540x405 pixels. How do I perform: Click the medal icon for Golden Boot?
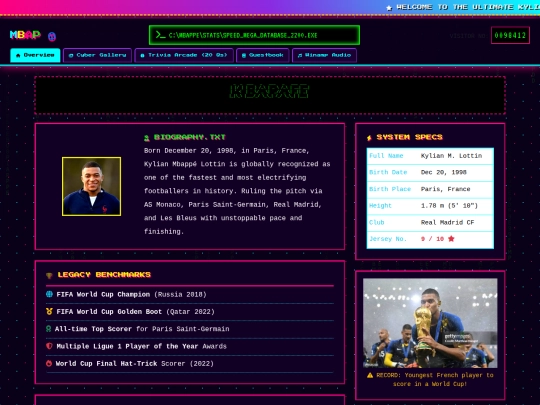[49, 311]
